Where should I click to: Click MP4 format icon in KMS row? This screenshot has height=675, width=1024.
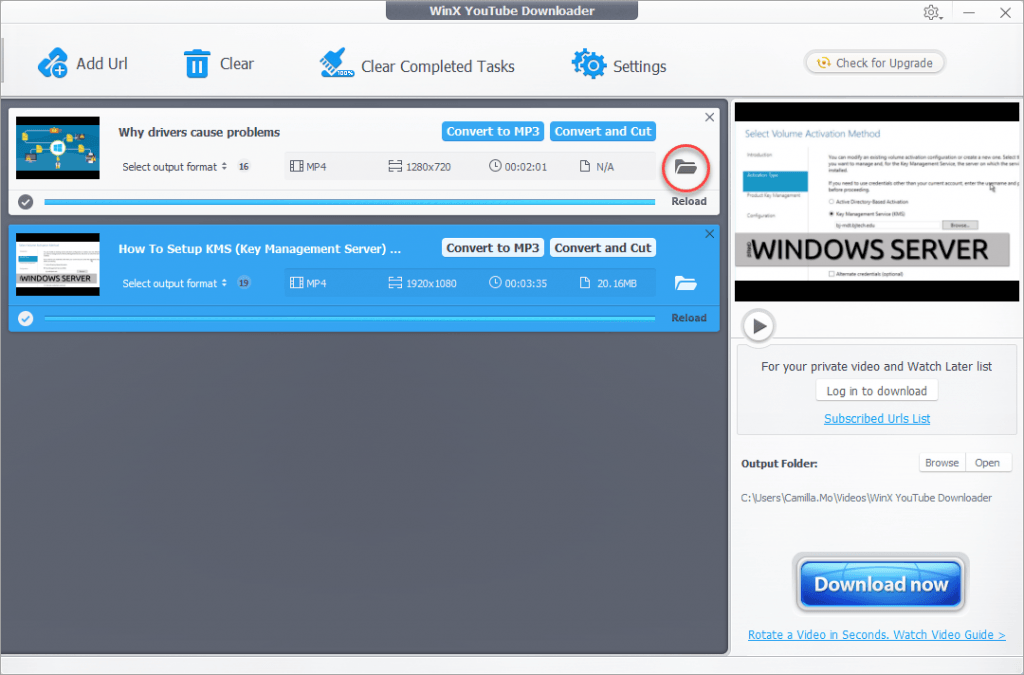point(296,283)
